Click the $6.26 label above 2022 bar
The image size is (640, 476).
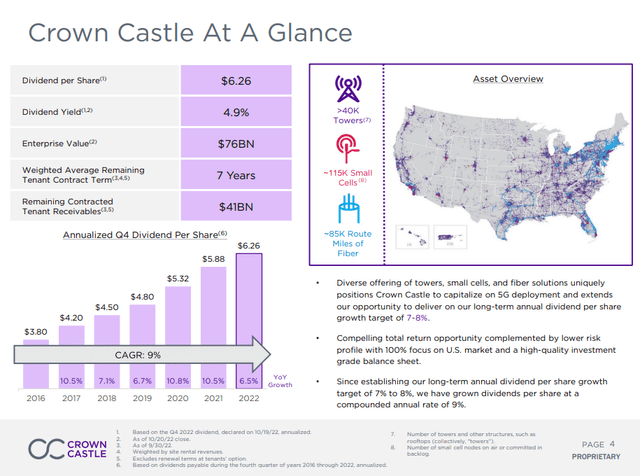click(x=249, y=246)
